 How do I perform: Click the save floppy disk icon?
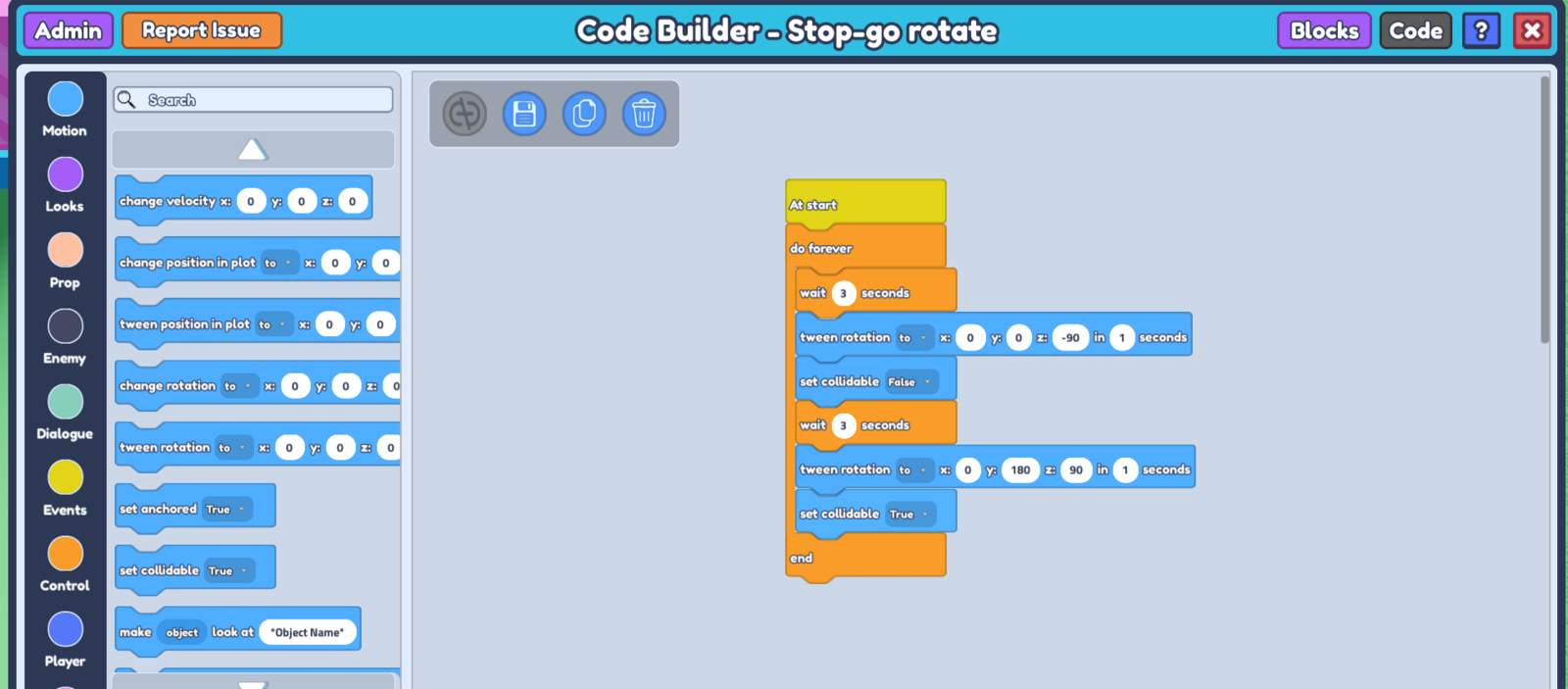click(524, 115)
